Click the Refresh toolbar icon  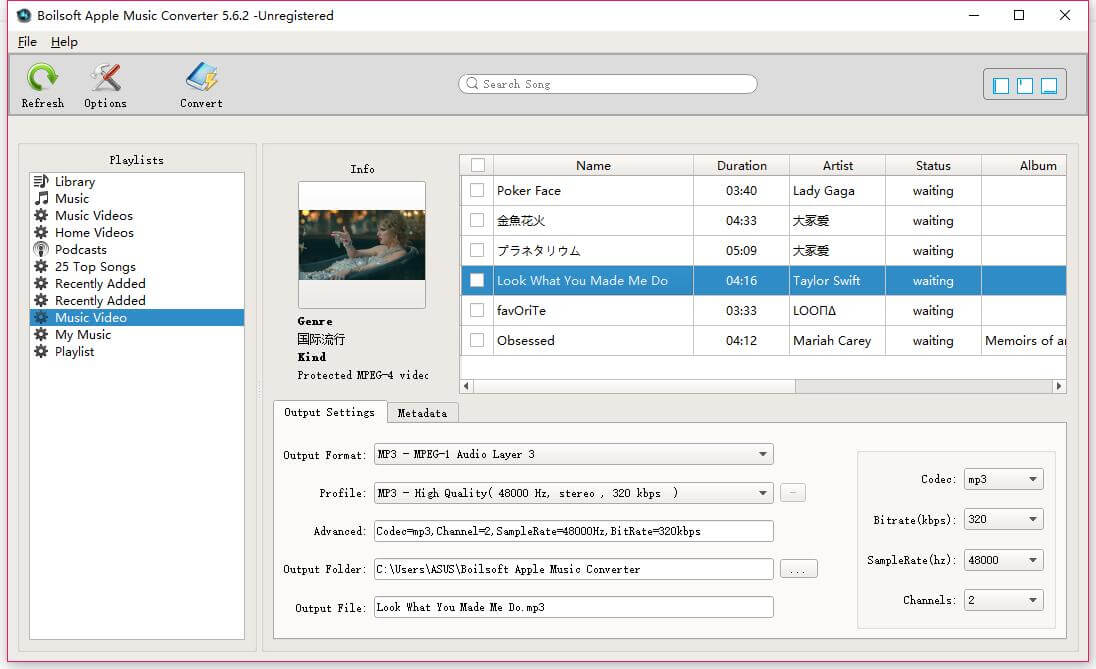[42, 78]
